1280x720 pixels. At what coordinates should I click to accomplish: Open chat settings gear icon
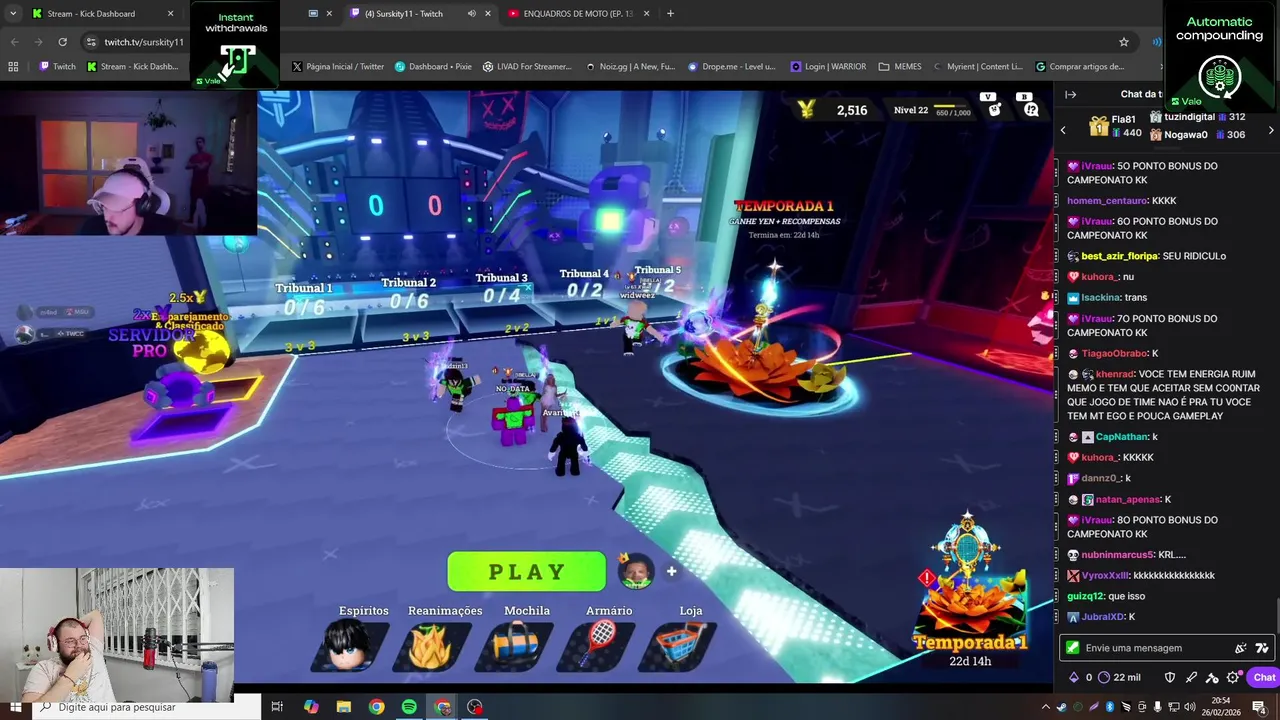(1233, 677)
